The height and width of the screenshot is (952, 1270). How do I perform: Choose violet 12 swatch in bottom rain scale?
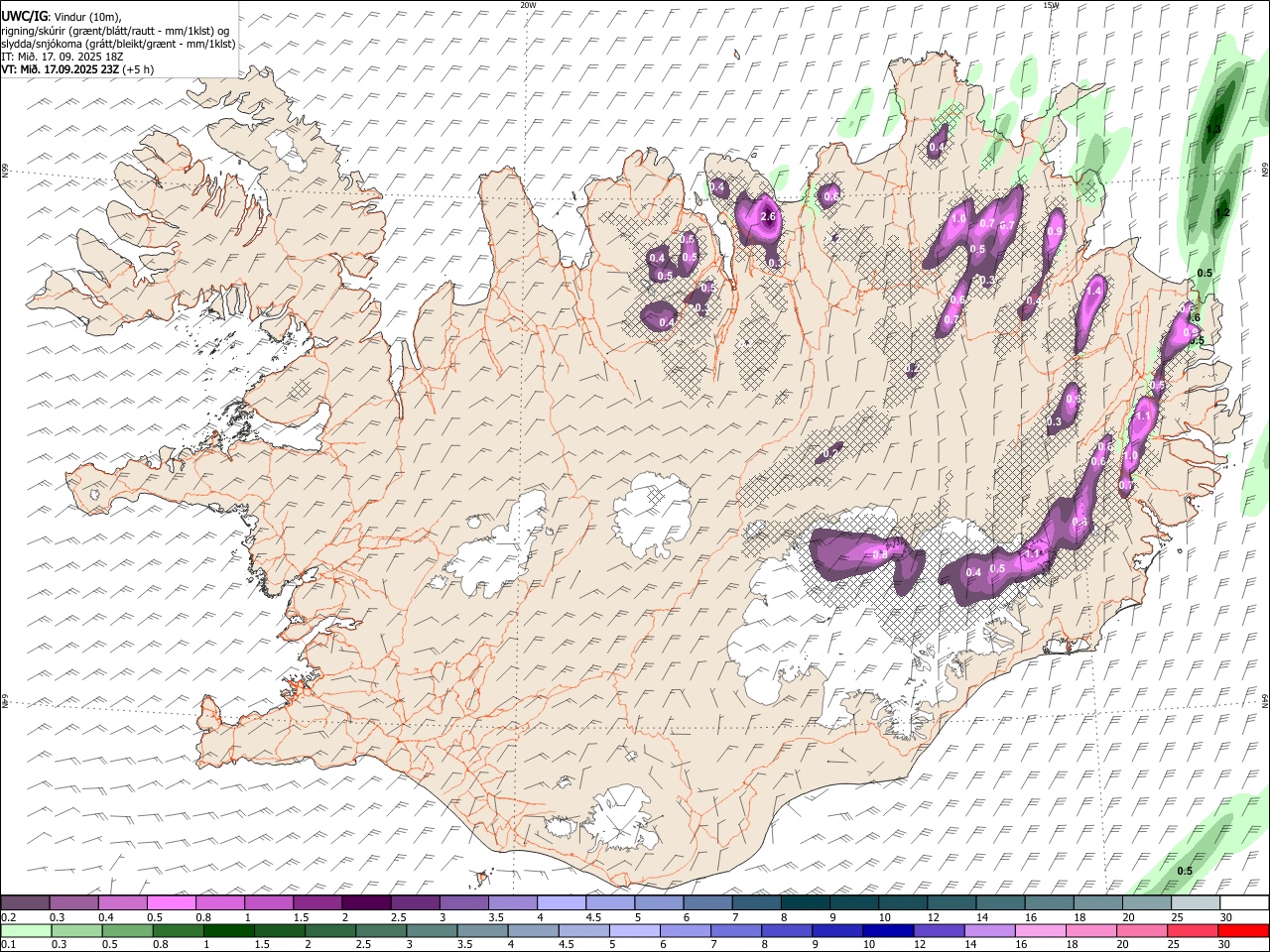pyautogui.click(x=939, y=930)
